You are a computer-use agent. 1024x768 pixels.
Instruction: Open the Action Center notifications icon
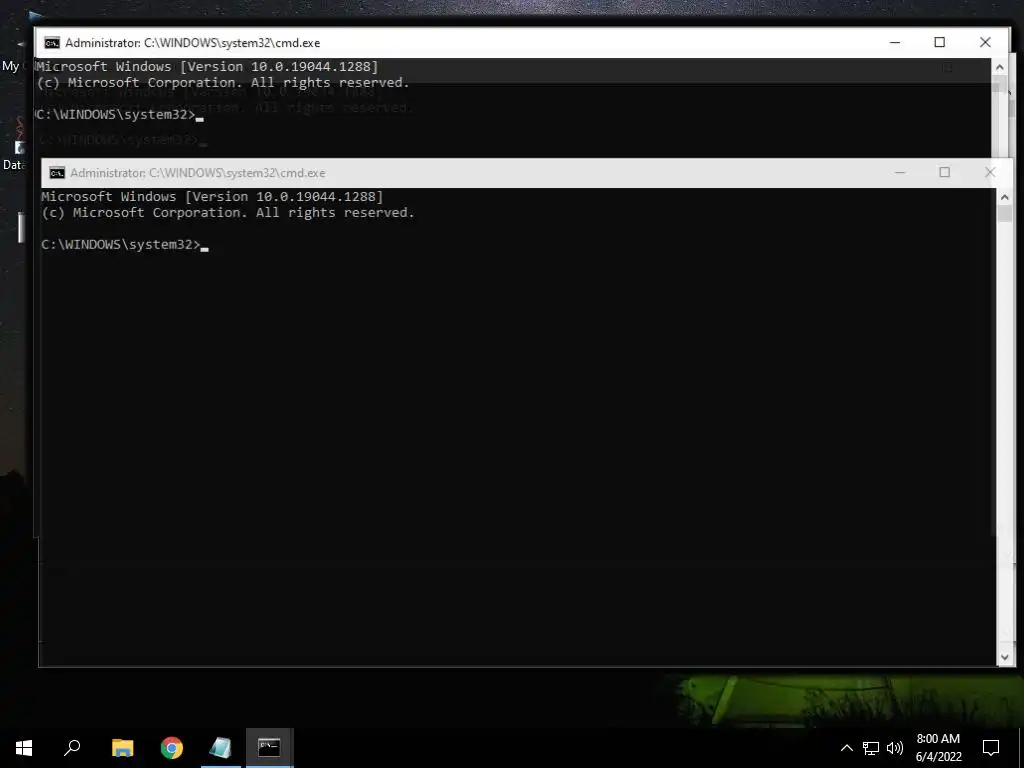(x=991, y=748)
